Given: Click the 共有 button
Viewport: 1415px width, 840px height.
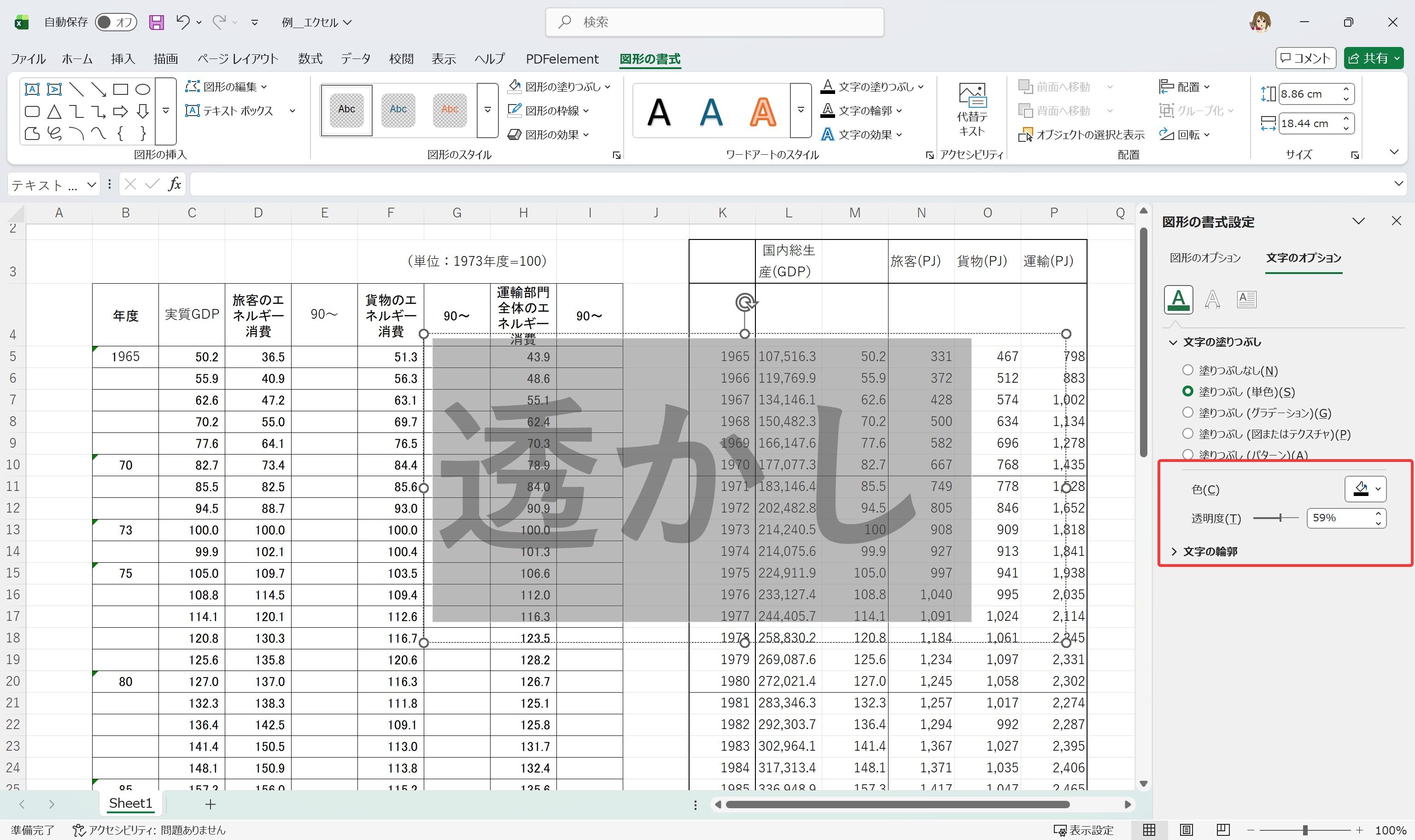Looking at the screenshot, I should point(1374,58).
